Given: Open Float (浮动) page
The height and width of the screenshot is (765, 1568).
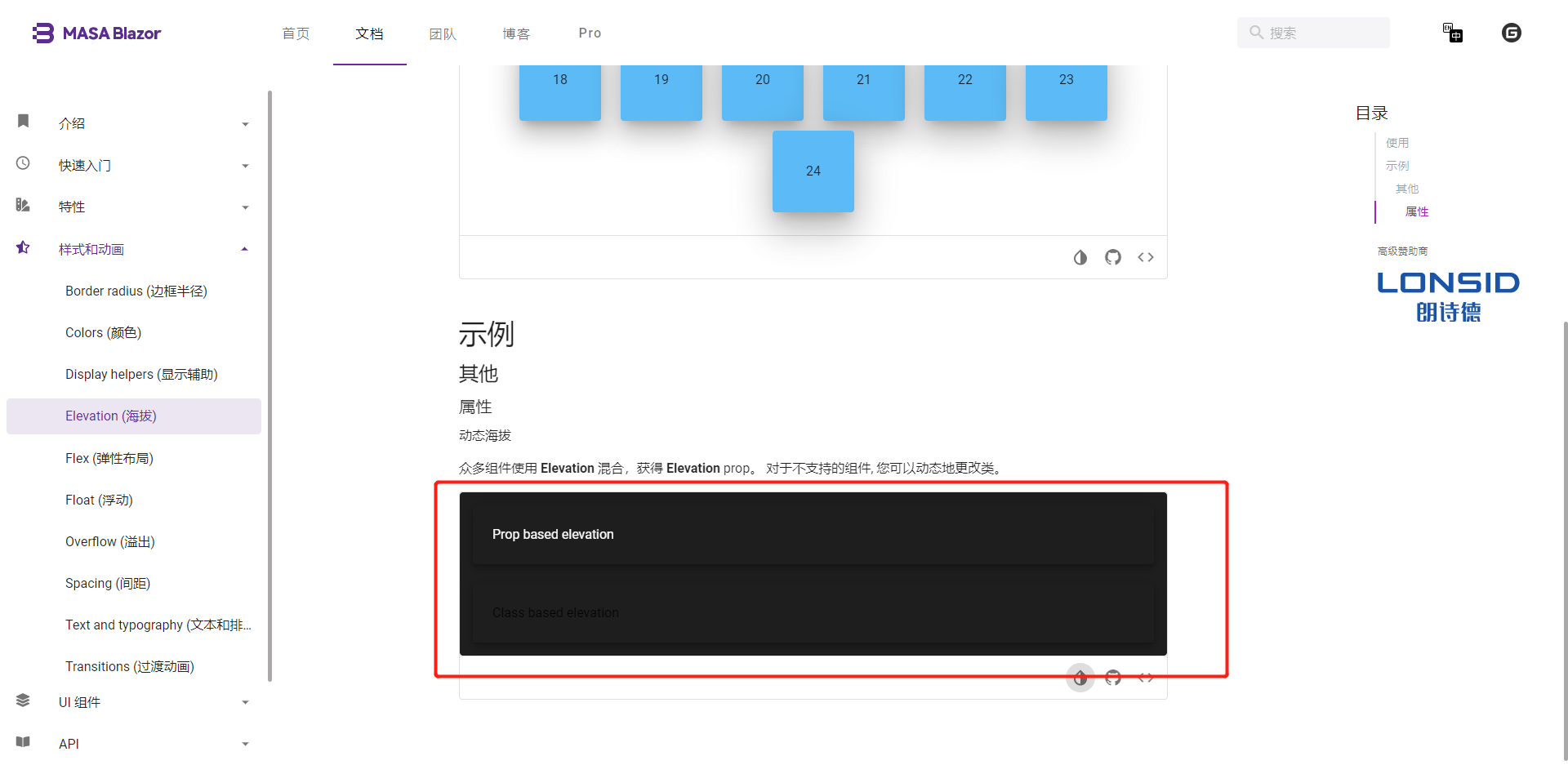Looking at the screenshot, I should (134, 500).
